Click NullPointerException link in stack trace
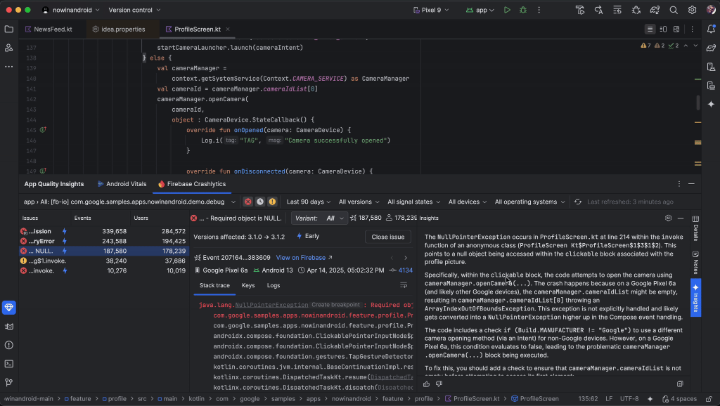 271,305
